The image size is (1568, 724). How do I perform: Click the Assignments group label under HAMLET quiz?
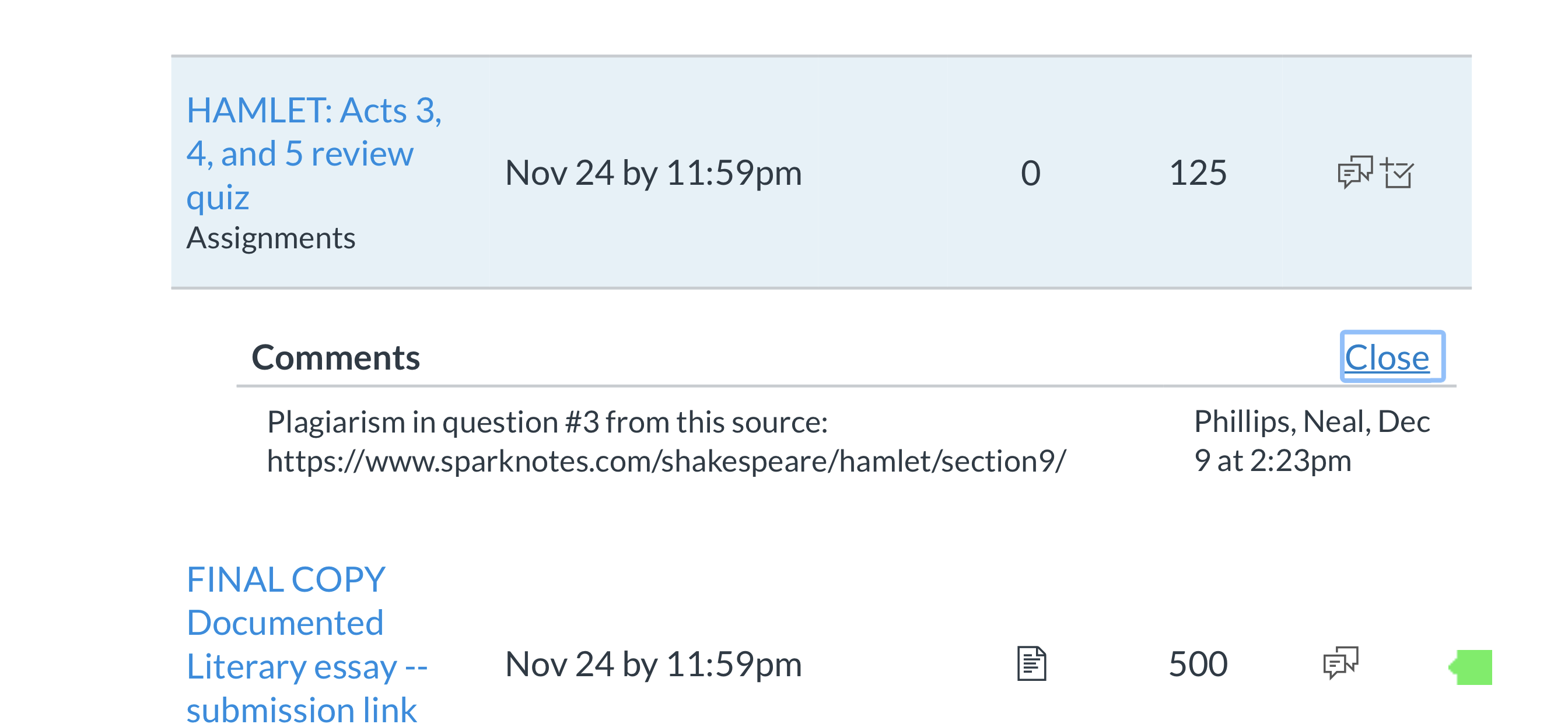coord(270,238)
